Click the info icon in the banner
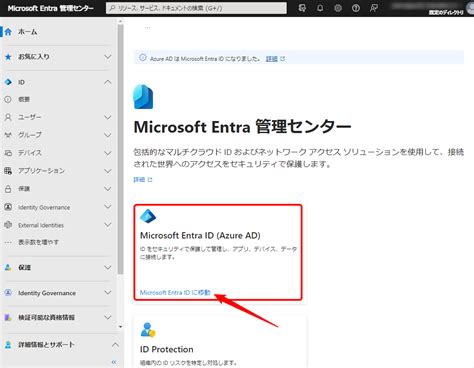This screenshot has width=474, height=368. (143, 58)
